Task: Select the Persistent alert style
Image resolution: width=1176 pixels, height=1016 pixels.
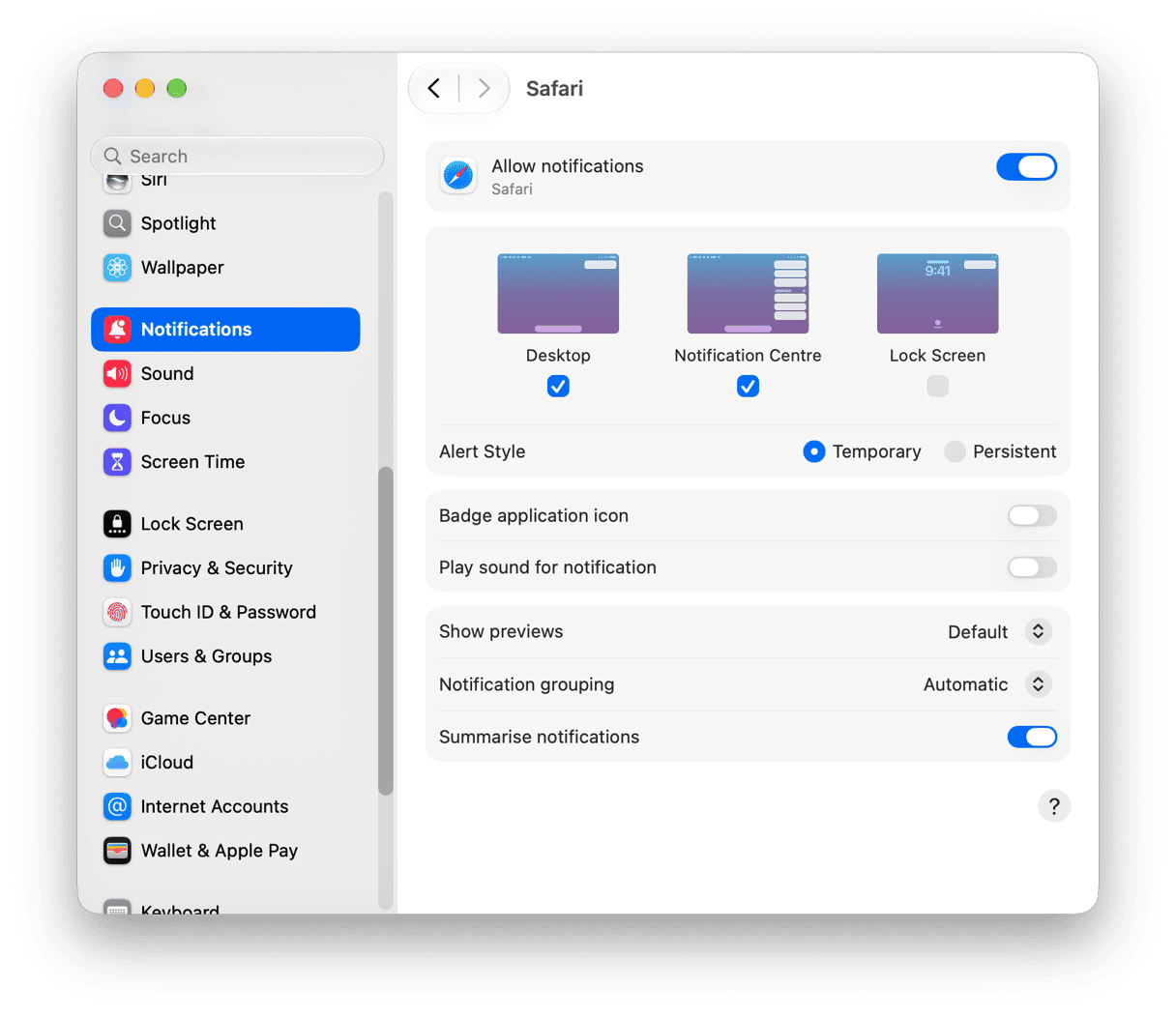Action: click(955, 451)
